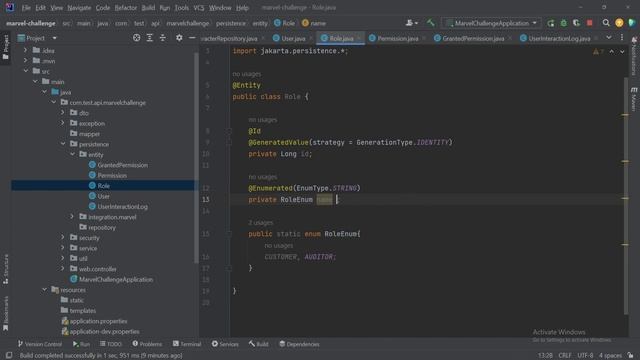Image resolution: width=640 pixels, height=360 pixels.
Task: Open the Maven tool window
Action: 634,98
